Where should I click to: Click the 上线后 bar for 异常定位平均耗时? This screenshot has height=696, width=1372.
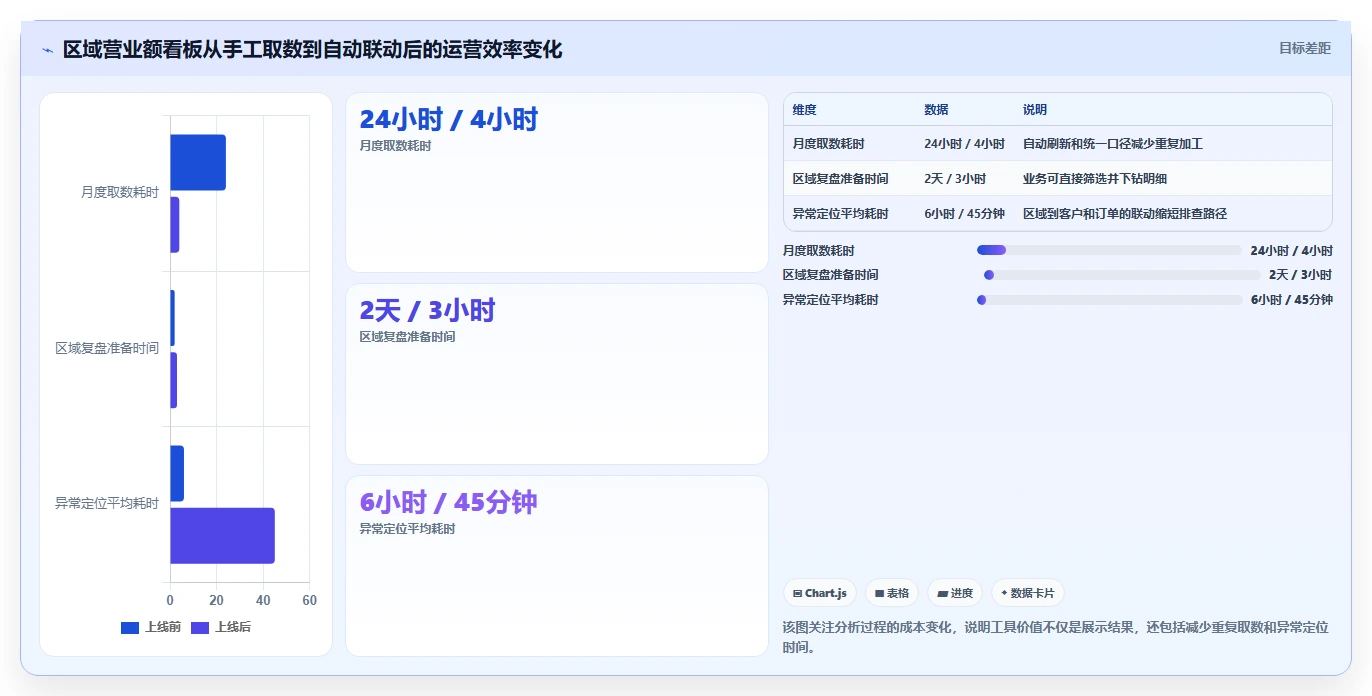click(222, 536)
